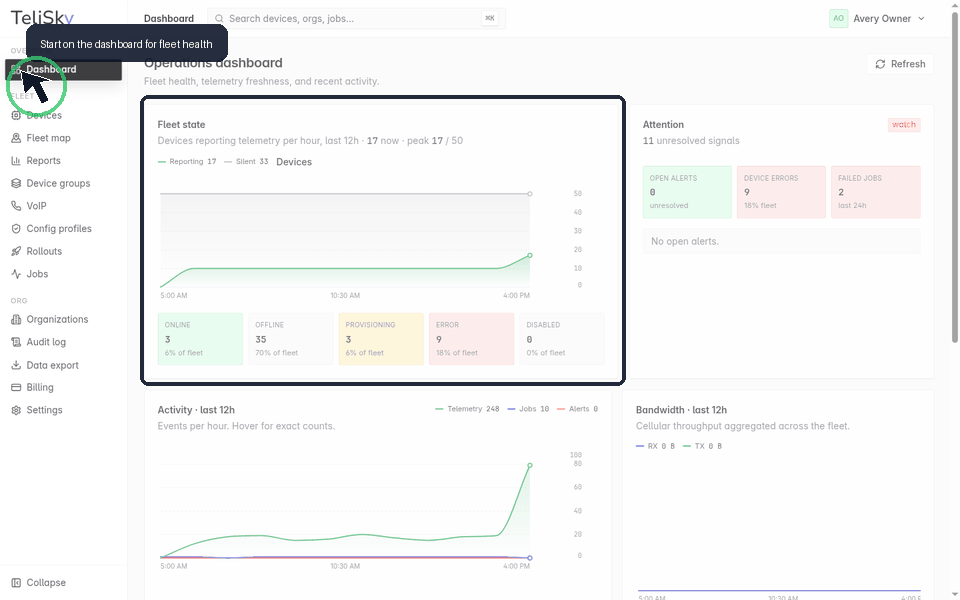Viewport: 960px width, 600px height.
Task: Click the ⌘K shortcut badge
Action: pos(490,18)
